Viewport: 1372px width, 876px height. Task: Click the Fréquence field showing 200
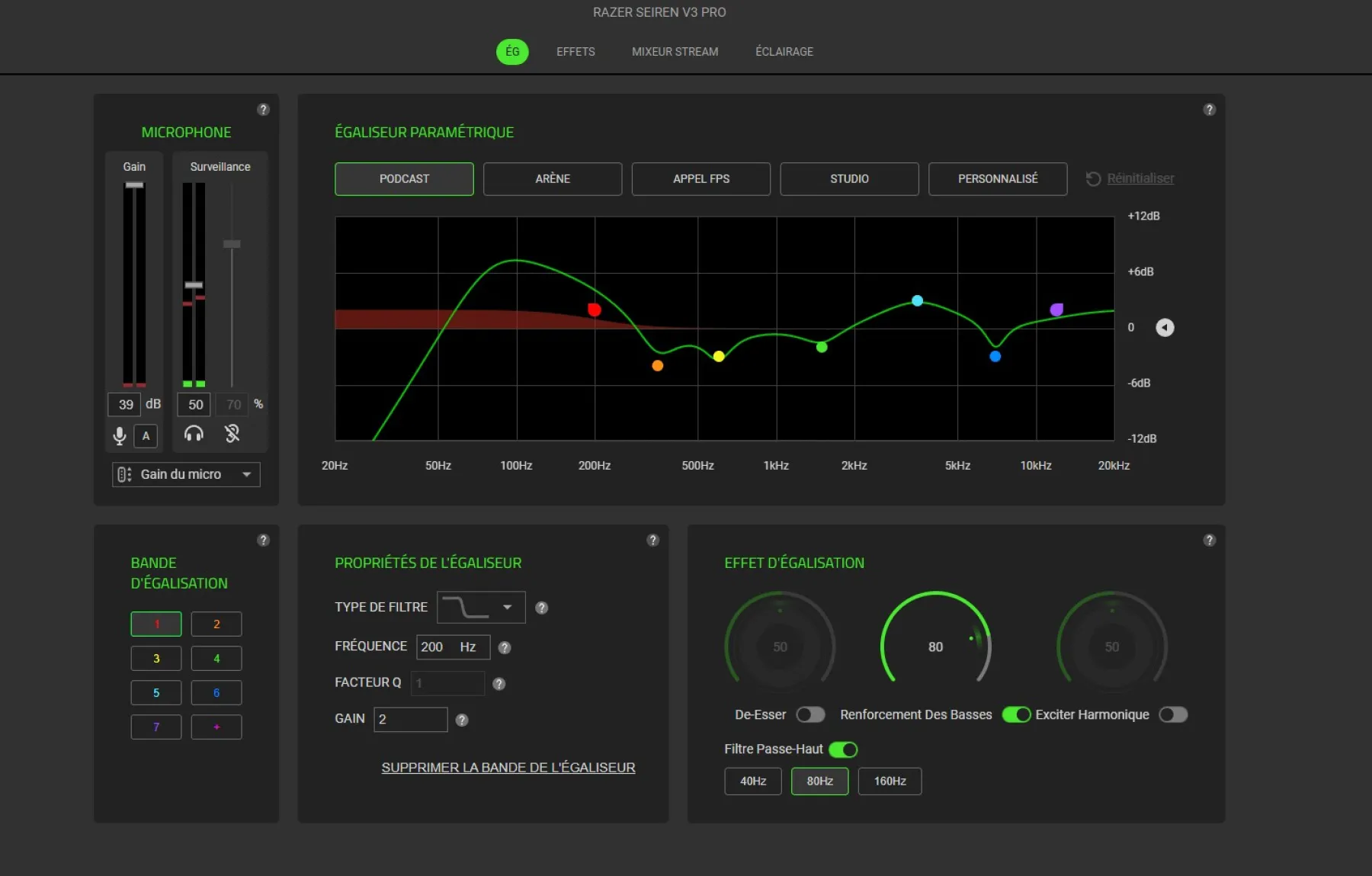coord(453,647)
